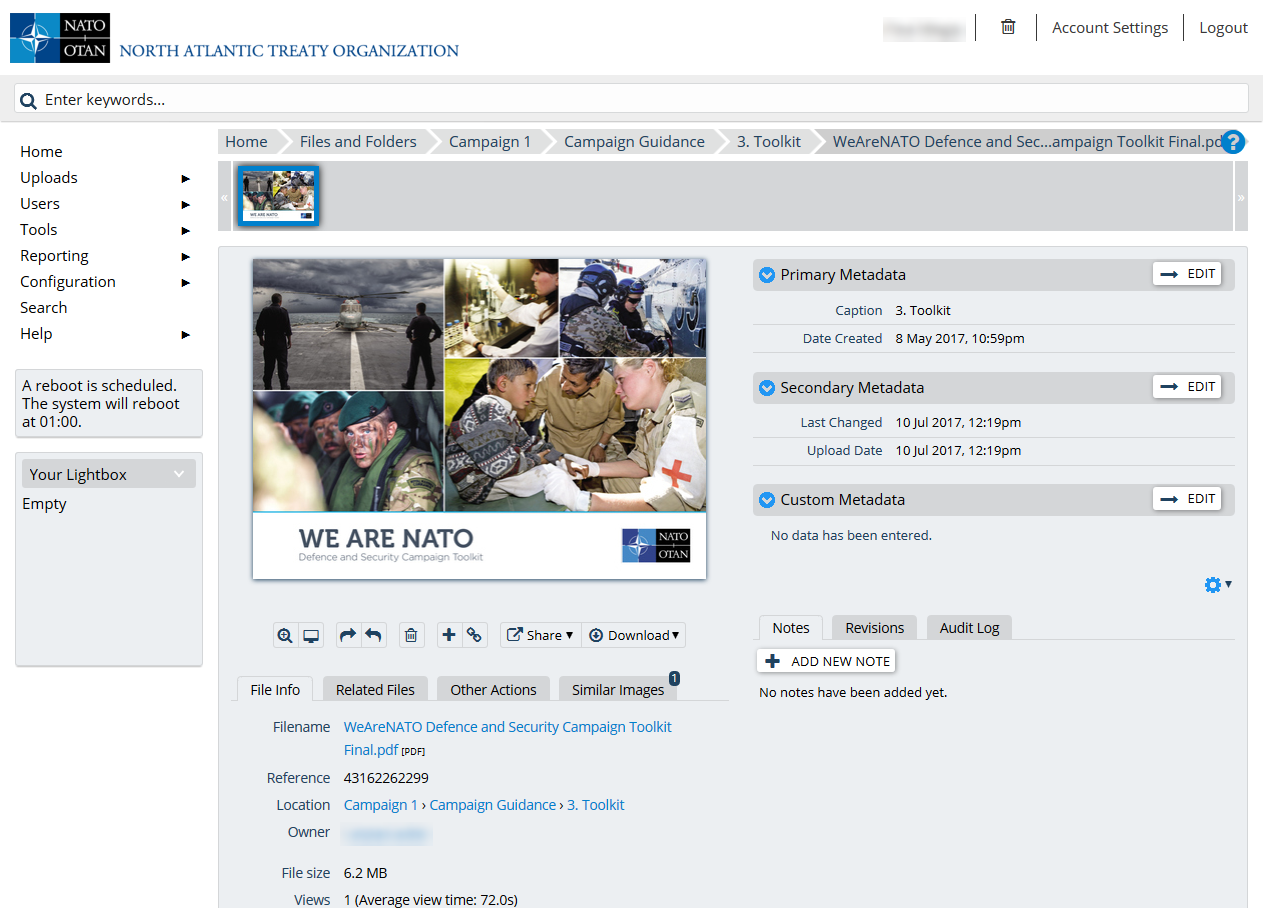Switch to the Other Actions tab

(x=493, y=689)
